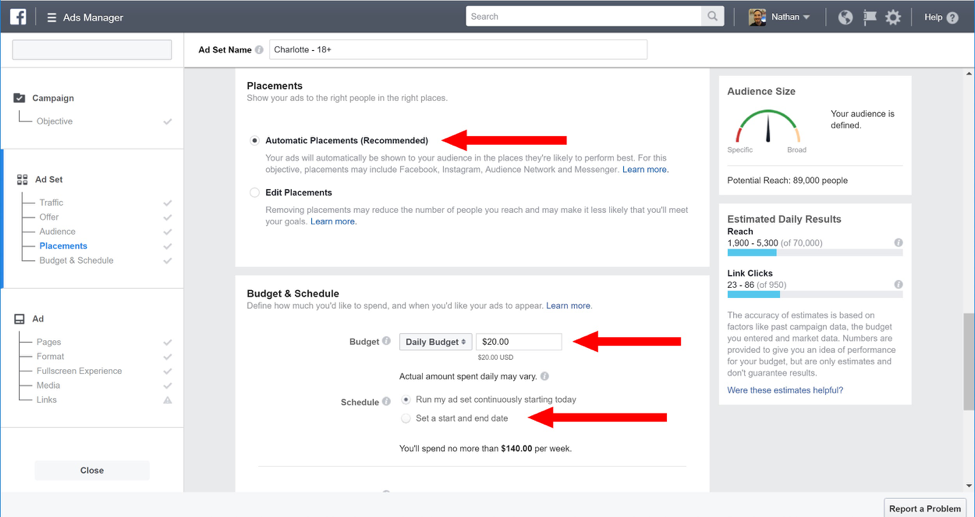The height and width of the screenshot is (517, 975).
Task: Click the Ad Set Name text field
Action: pyautogui.click(x=458, y=50)
